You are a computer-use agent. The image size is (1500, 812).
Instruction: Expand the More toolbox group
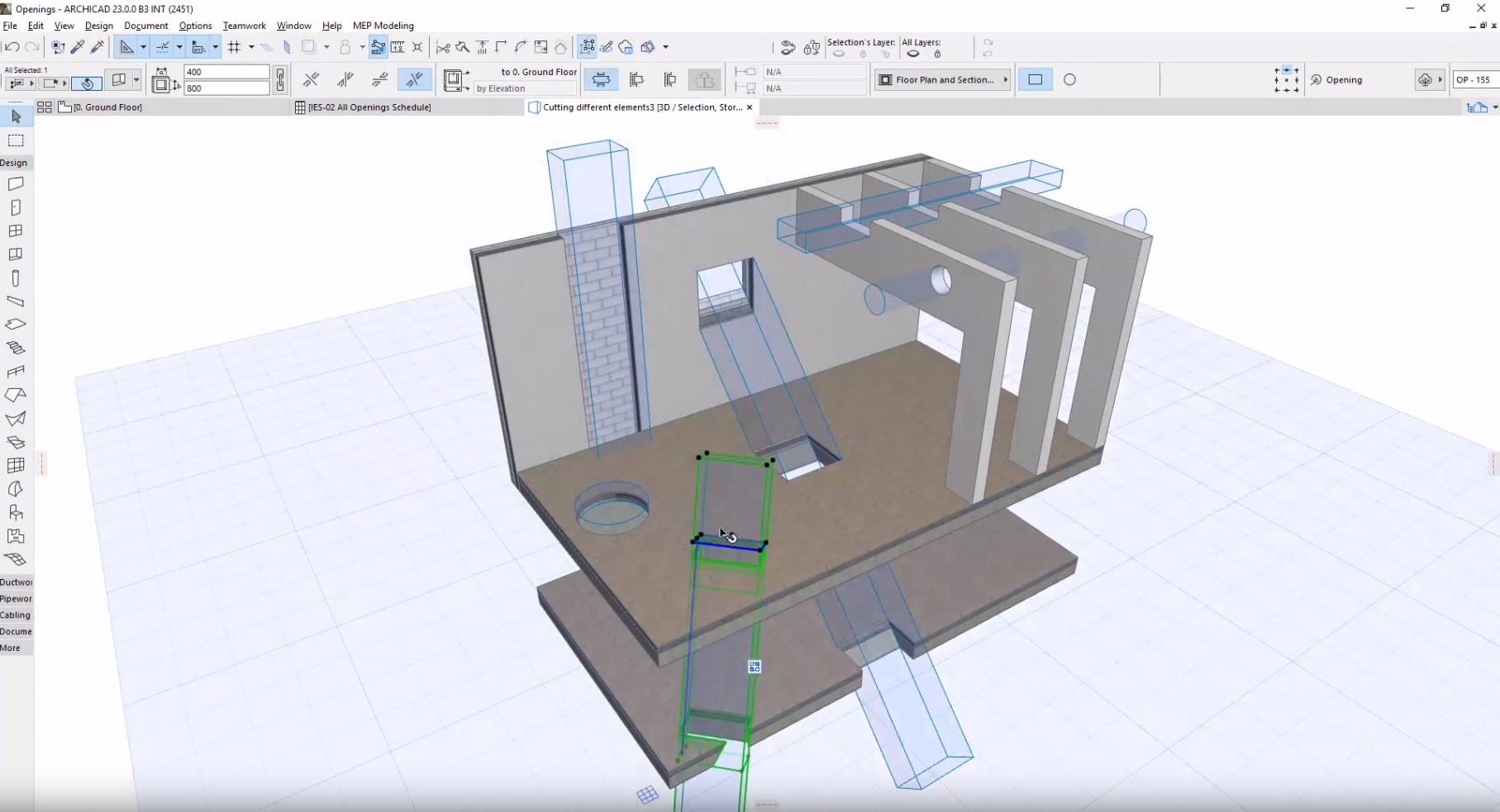pos(16,648)
